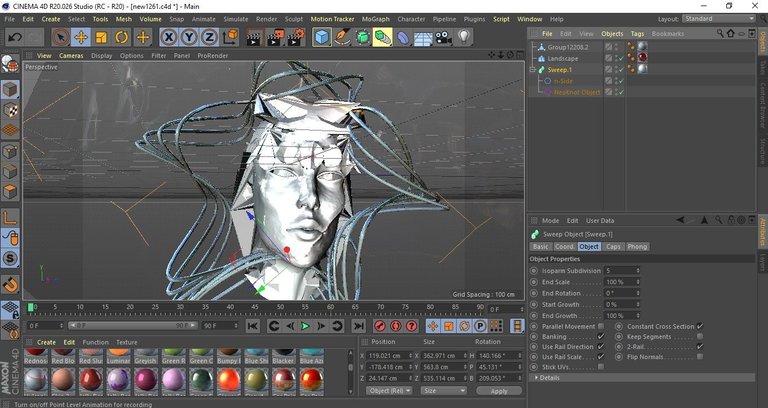Image resolution: width=768 pixels, height=408 pixels.
Task: Add a Light object
Action: pos(464,37)
